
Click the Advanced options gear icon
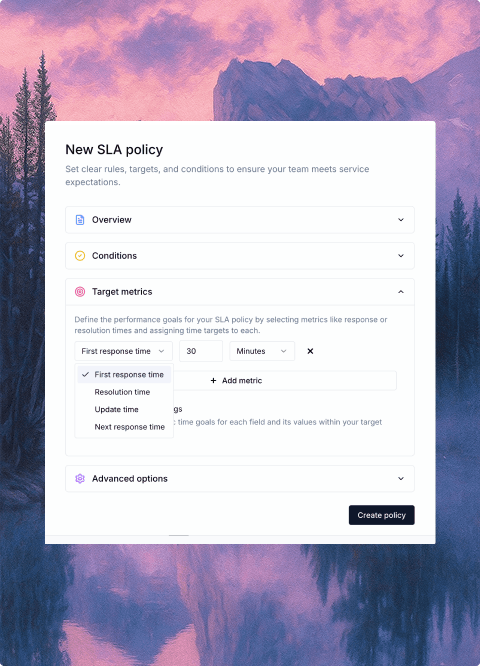point(80,479)
